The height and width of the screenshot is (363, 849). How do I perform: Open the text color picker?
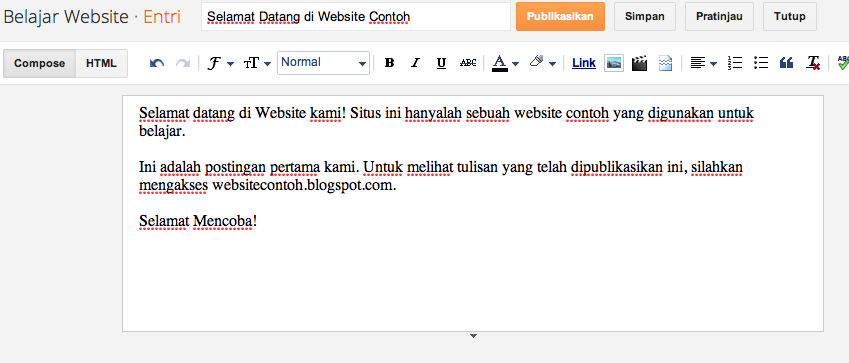(x=505, y=63)
